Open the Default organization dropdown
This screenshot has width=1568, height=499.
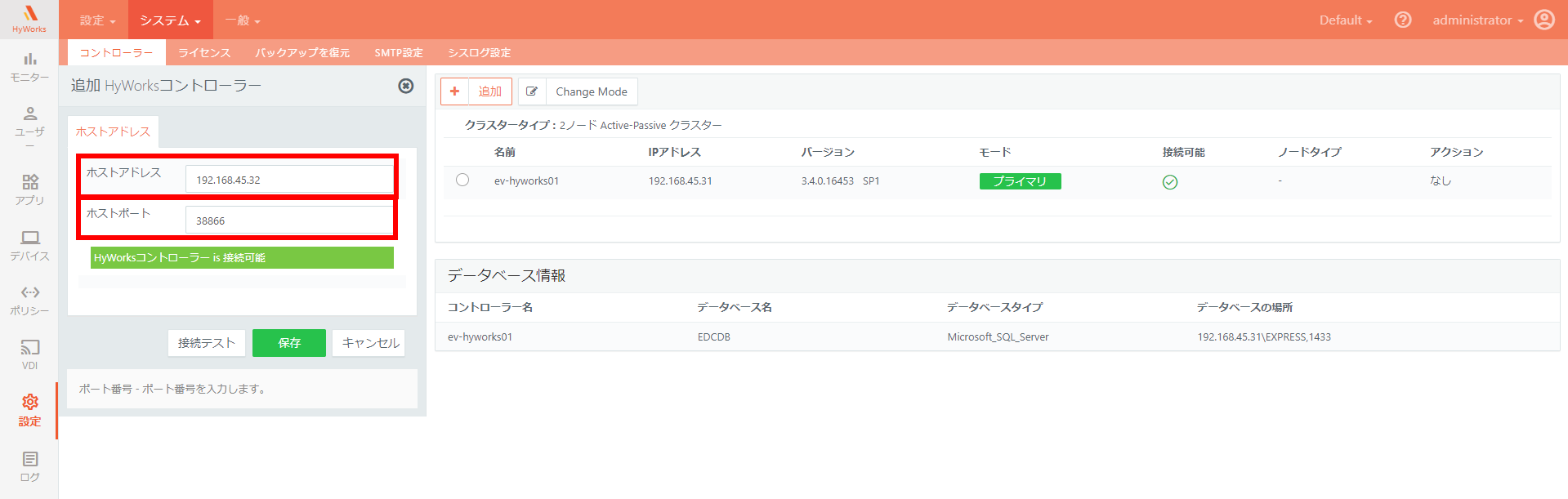1345,20
